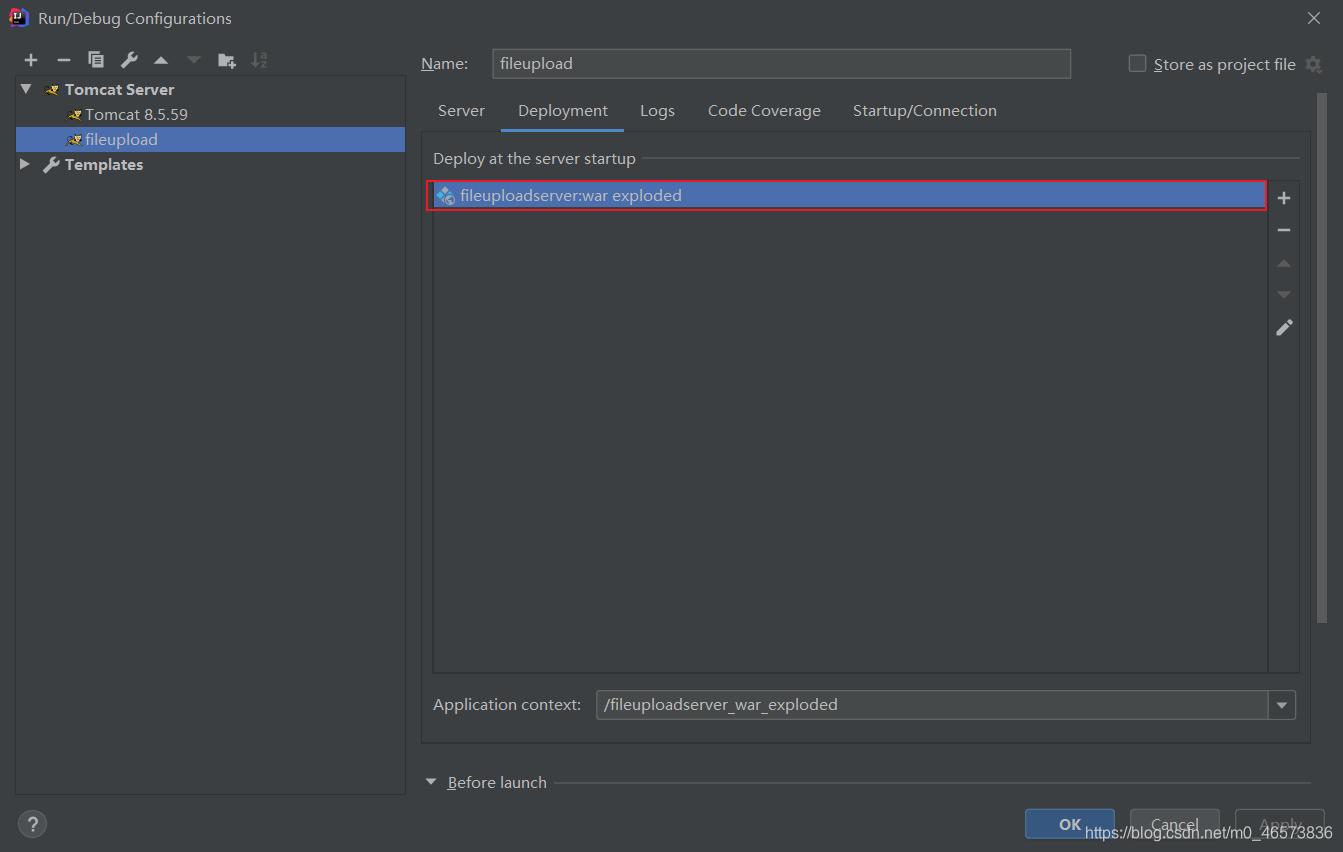
Task: Move configuration down in the list
Action: pyautogui.click(x=194, y=60)
